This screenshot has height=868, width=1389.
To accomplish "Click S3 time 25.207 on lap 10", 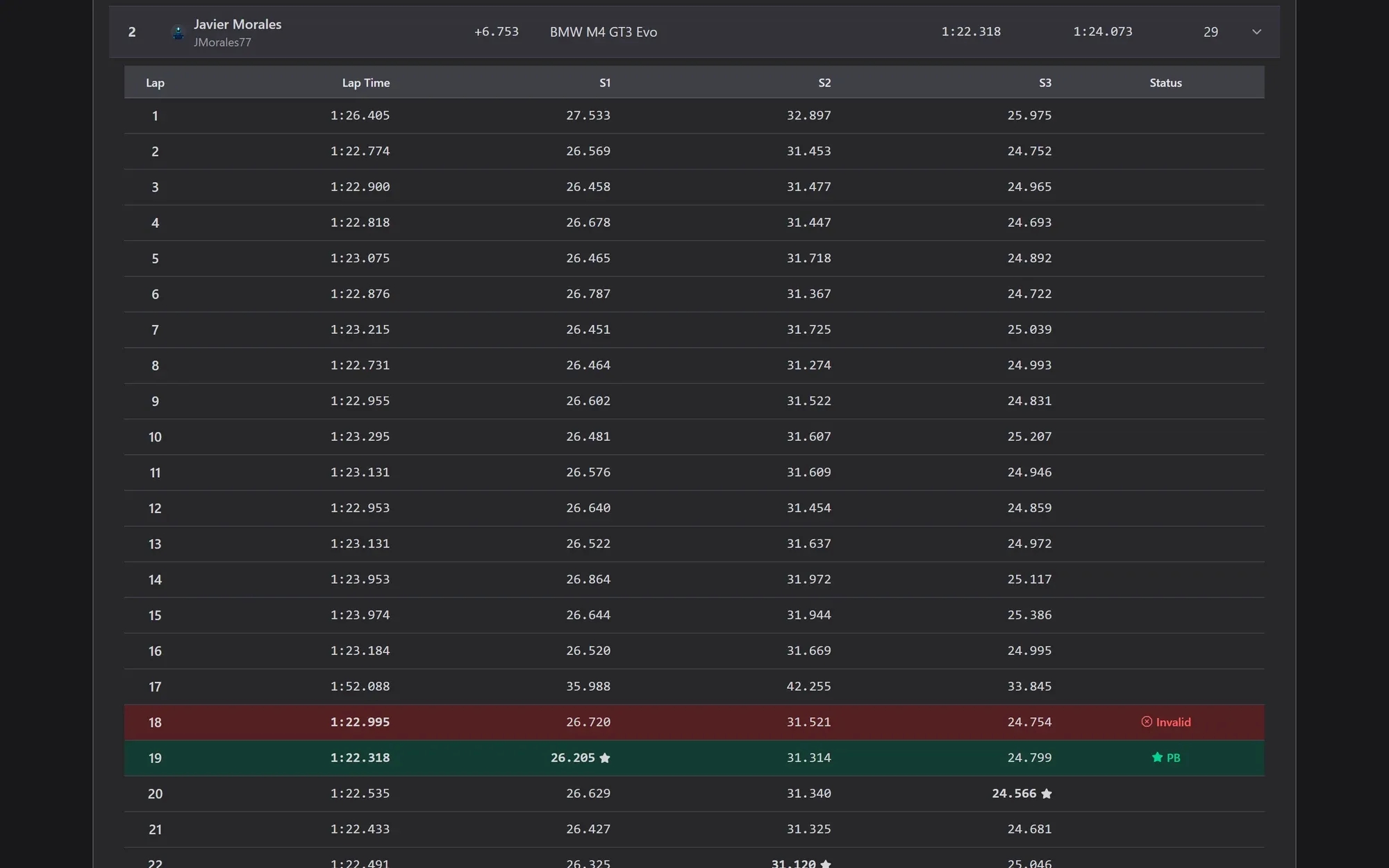I will click(1029, 437).
